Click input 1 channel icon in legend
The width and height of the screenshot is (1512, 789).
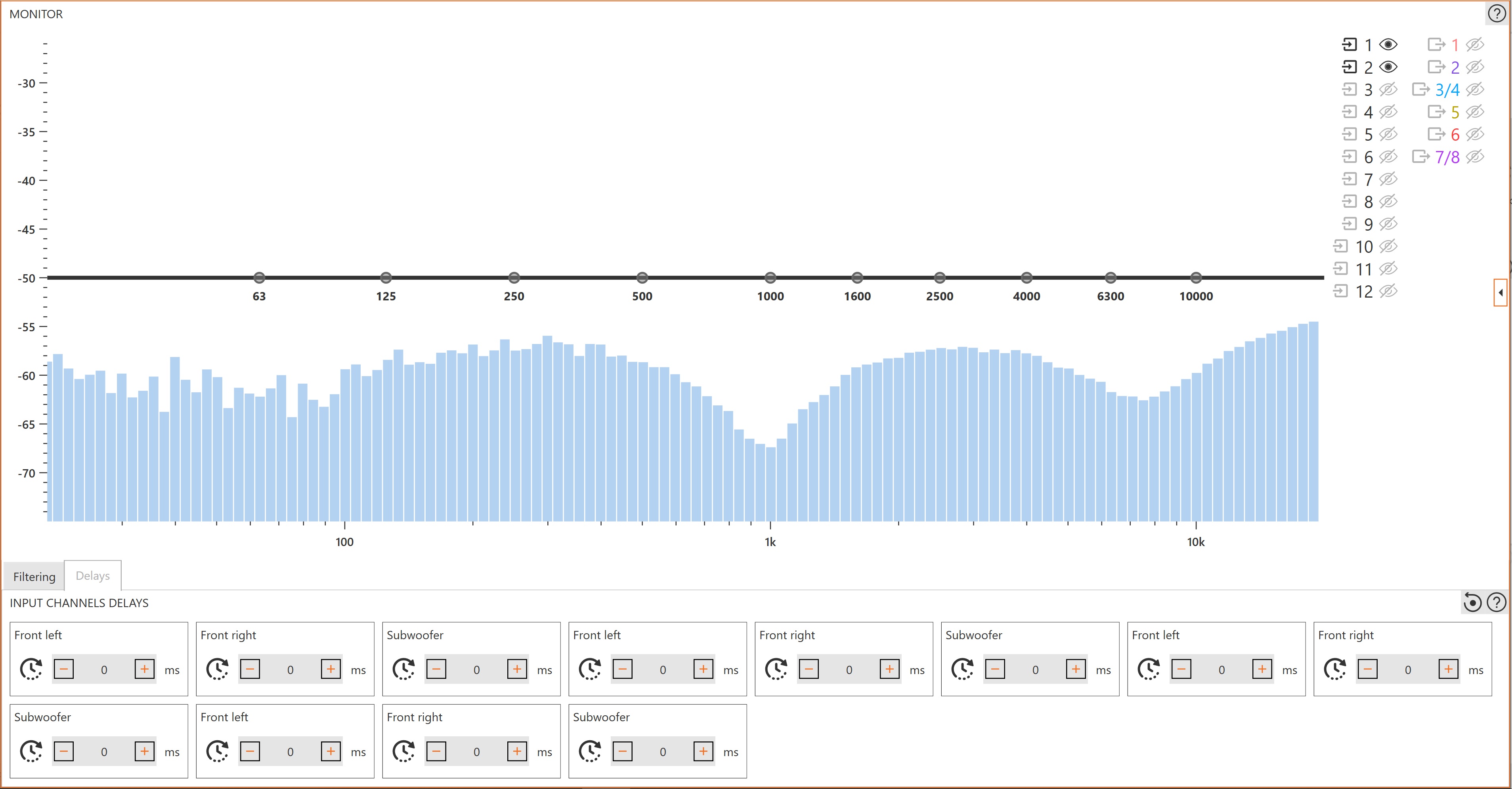point(1350,45)
